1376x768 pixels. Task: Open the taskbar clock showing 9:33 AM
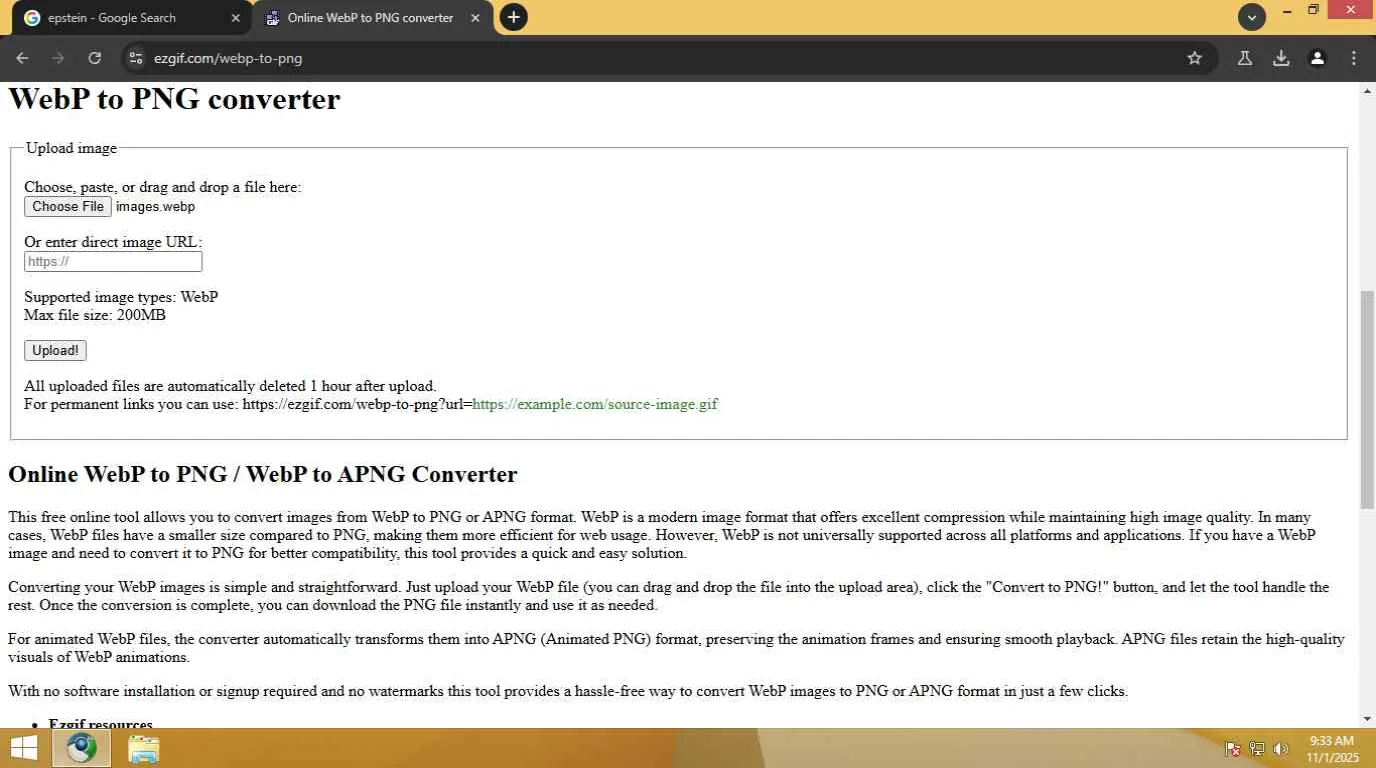tap(1331, 749)
